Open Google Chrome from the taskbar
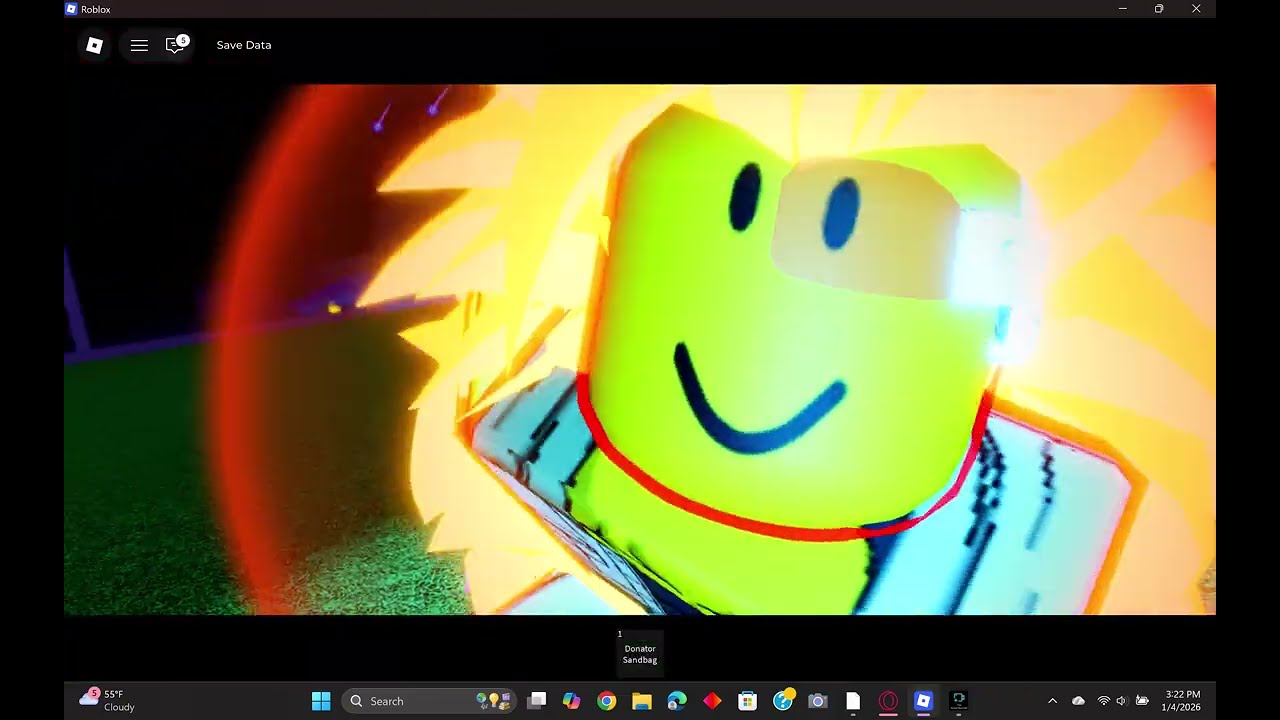Screen dimensions: 1280x720 coord(607,701)
